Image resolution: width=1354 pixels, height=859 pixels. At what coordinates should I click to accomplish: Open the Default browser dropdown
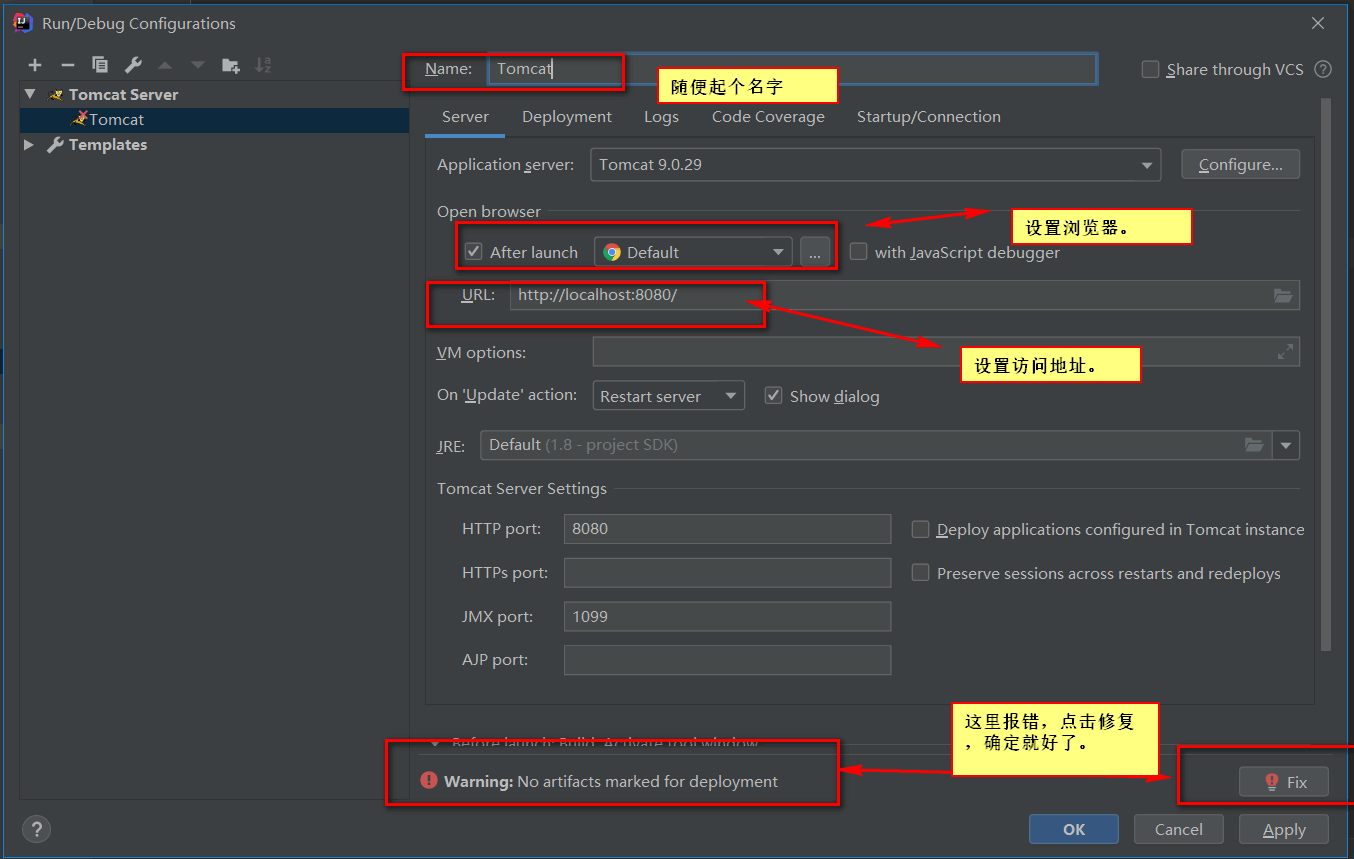pyautogui.click(x=778, y=251)
